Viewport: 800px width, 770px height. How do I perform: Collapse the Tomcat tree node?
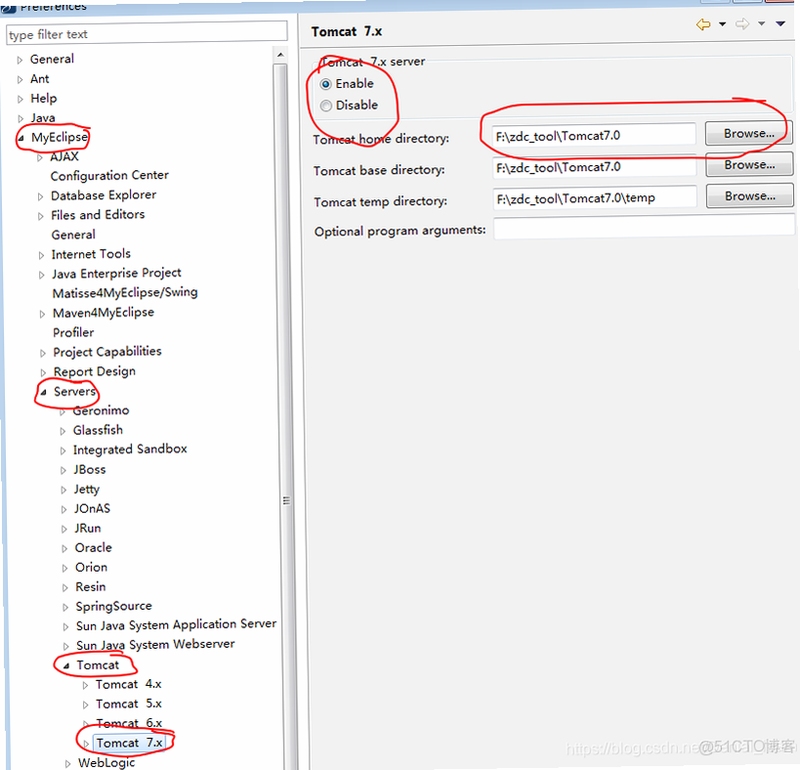tap(66, 666)
